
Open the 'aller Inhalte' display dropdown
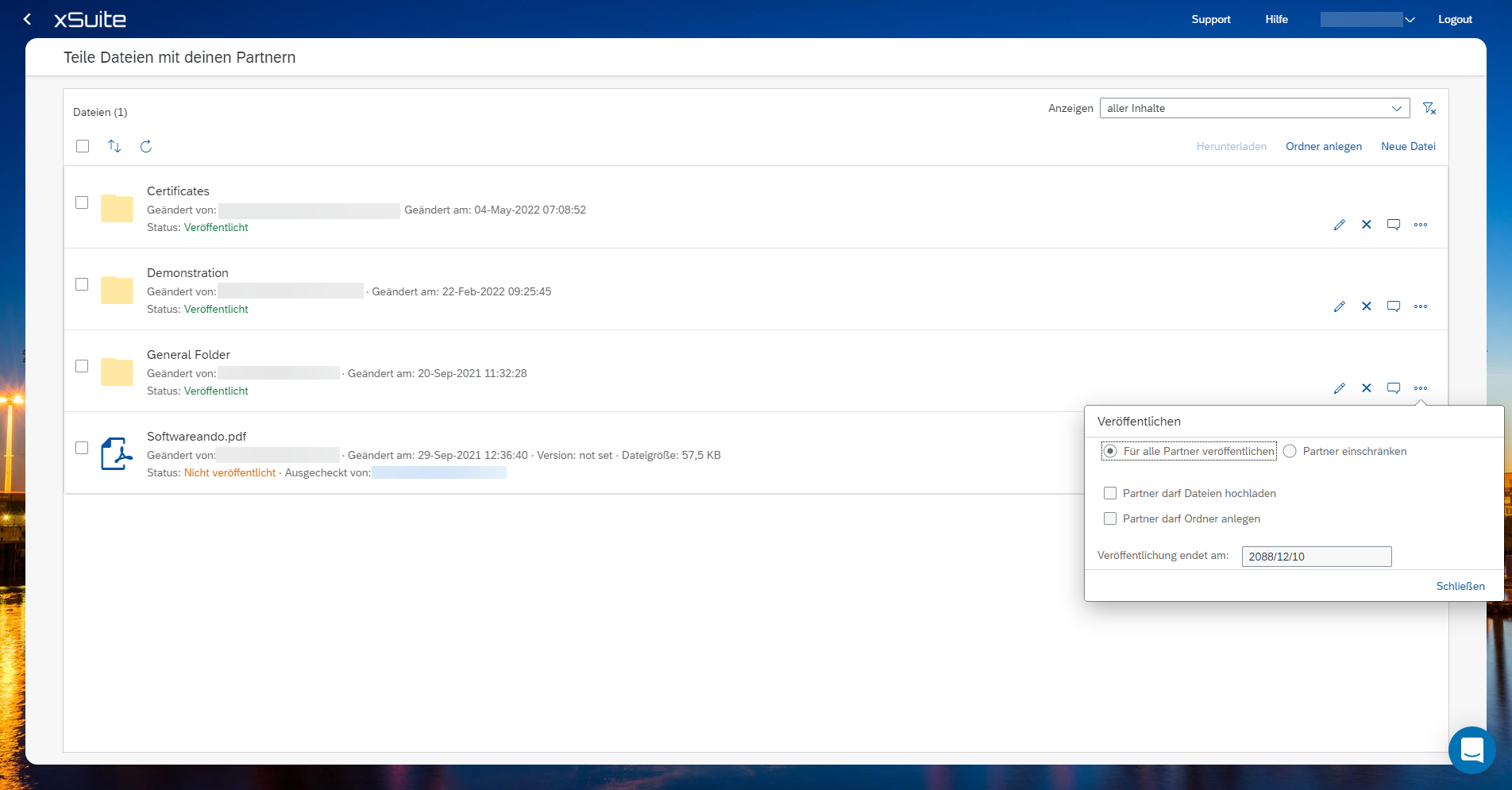point(1254,109)
